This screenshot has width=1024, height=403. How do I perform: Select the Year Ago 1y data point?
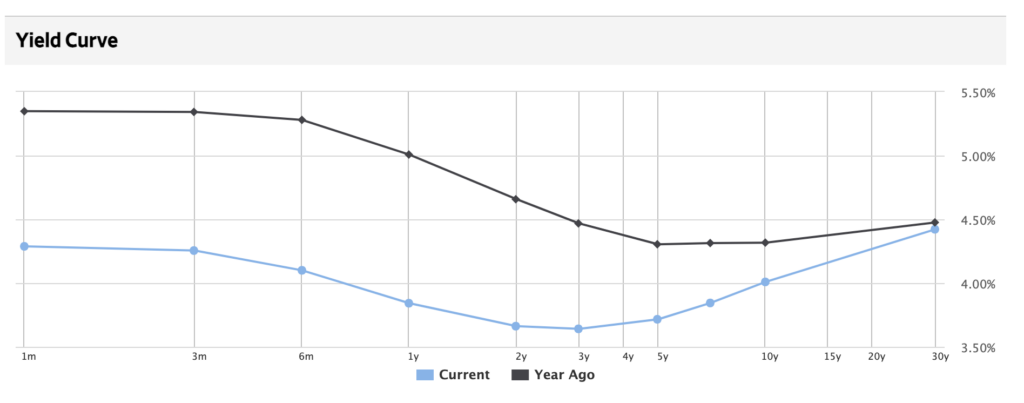click(x=409, y=154)
